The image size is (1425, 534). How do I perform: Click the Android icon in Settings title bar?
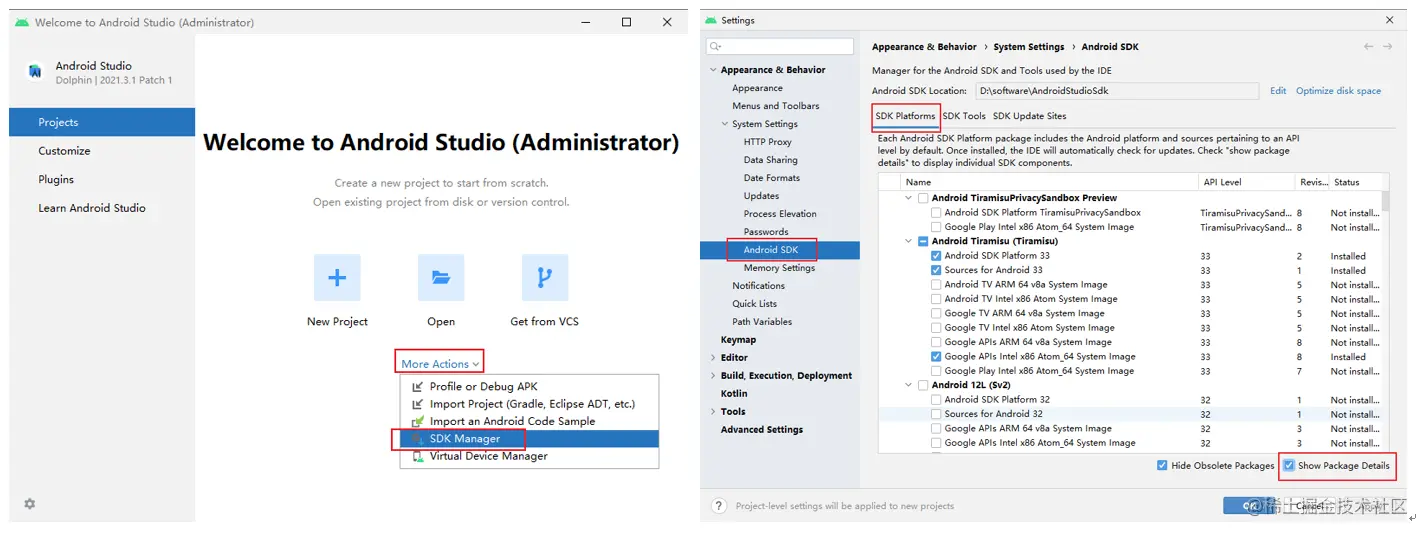[x=710, y=20]
